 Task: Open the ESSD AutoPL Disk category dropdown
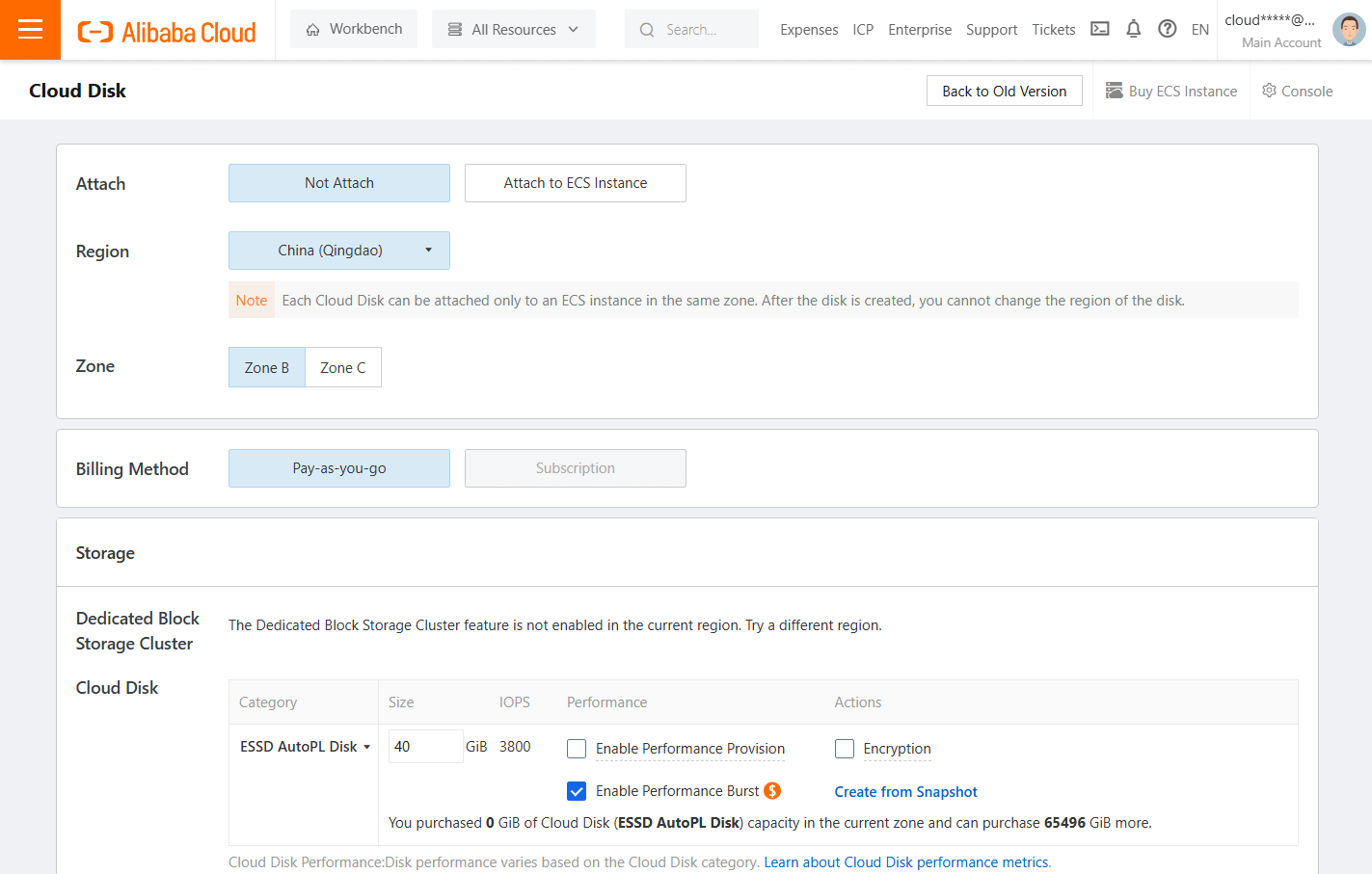tap(306, 747)
